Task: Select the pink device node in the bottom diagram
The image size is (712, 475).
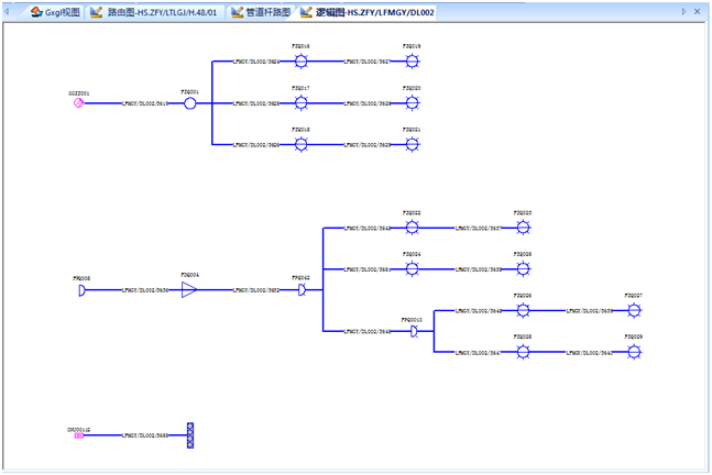Action: (78, 436)
